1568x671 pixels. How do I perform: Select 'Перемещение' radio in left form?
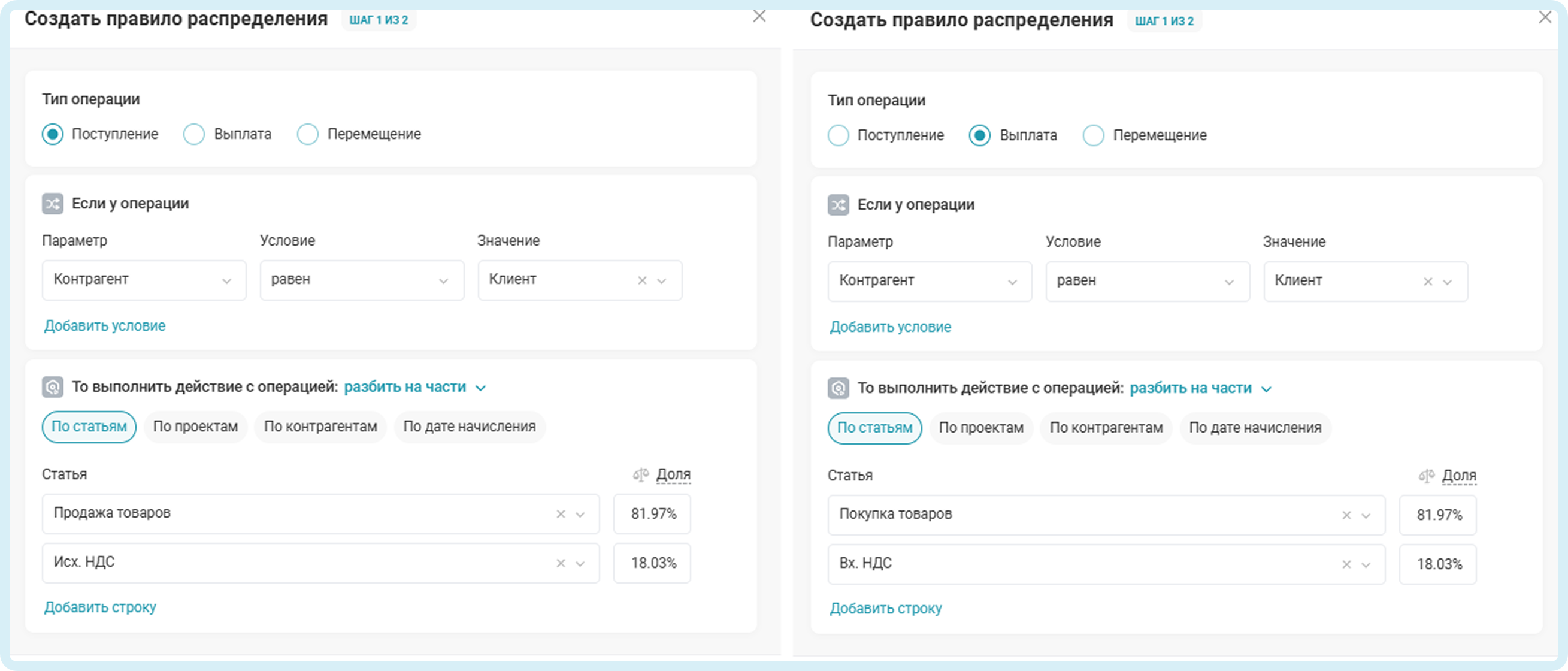(x=307, y=134)
